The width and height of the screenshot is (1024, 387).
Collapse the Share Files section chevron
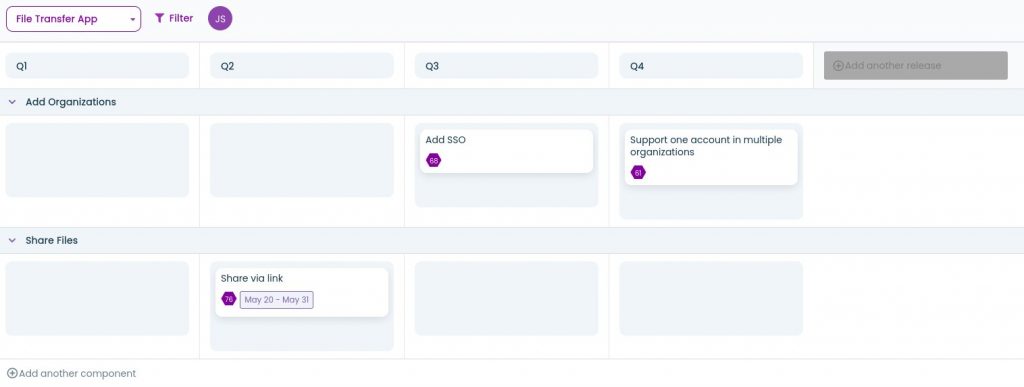tap(12, 240)
